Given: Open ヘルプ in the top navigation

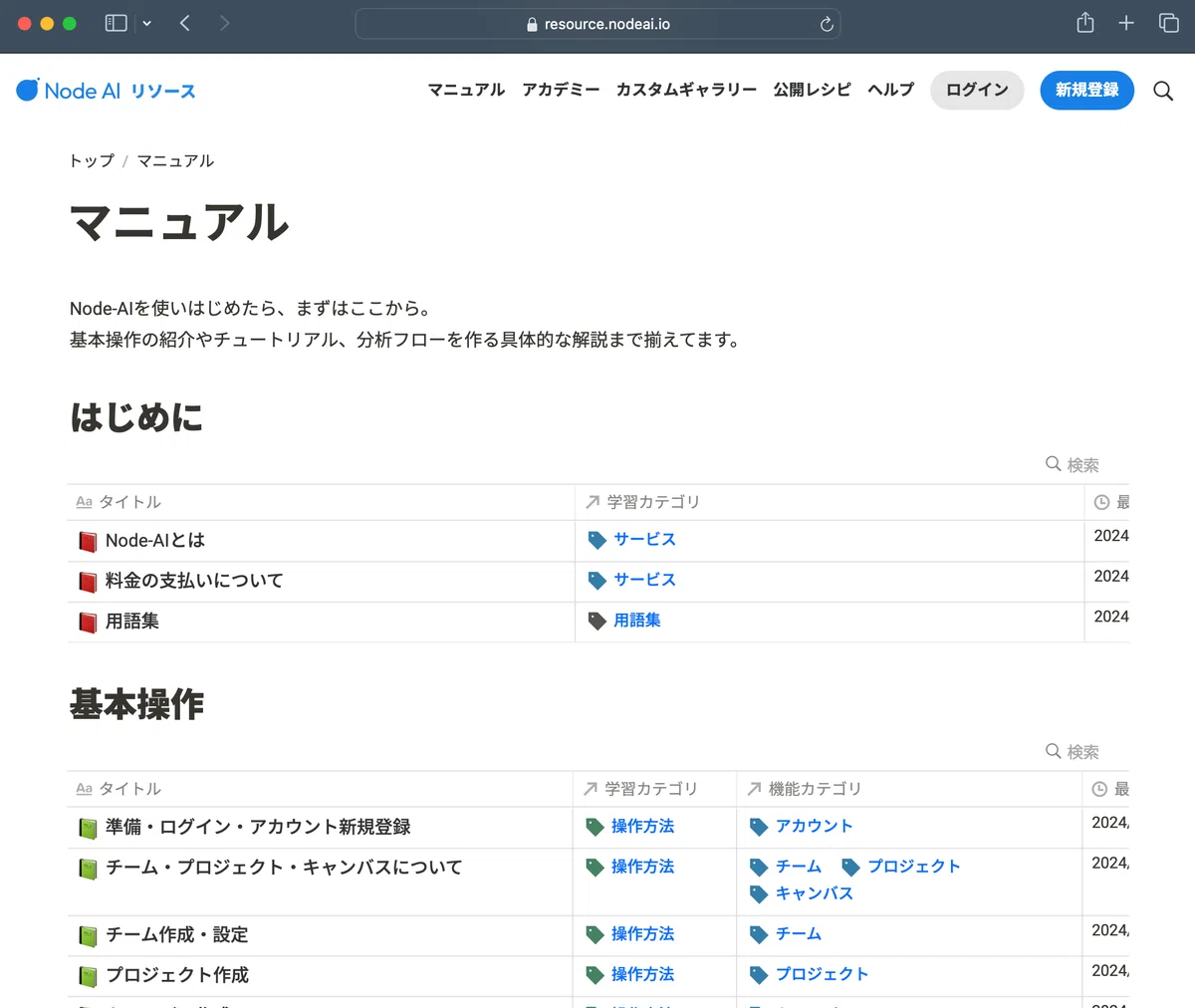Looking at the screenshot, I should coord(891,90).
